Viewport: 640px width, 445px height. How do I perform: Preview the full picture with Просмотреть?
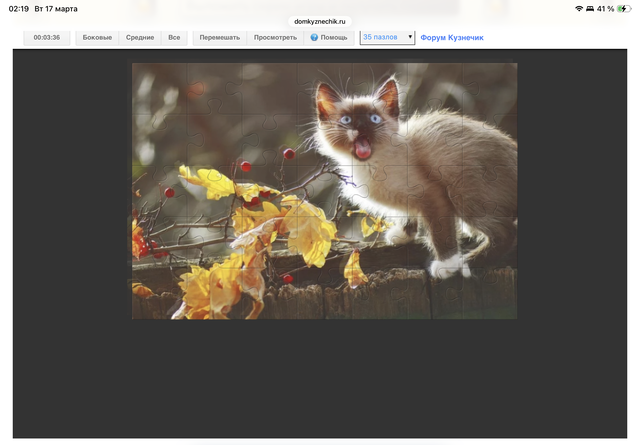pyautogui.click(x=275, y=37)
